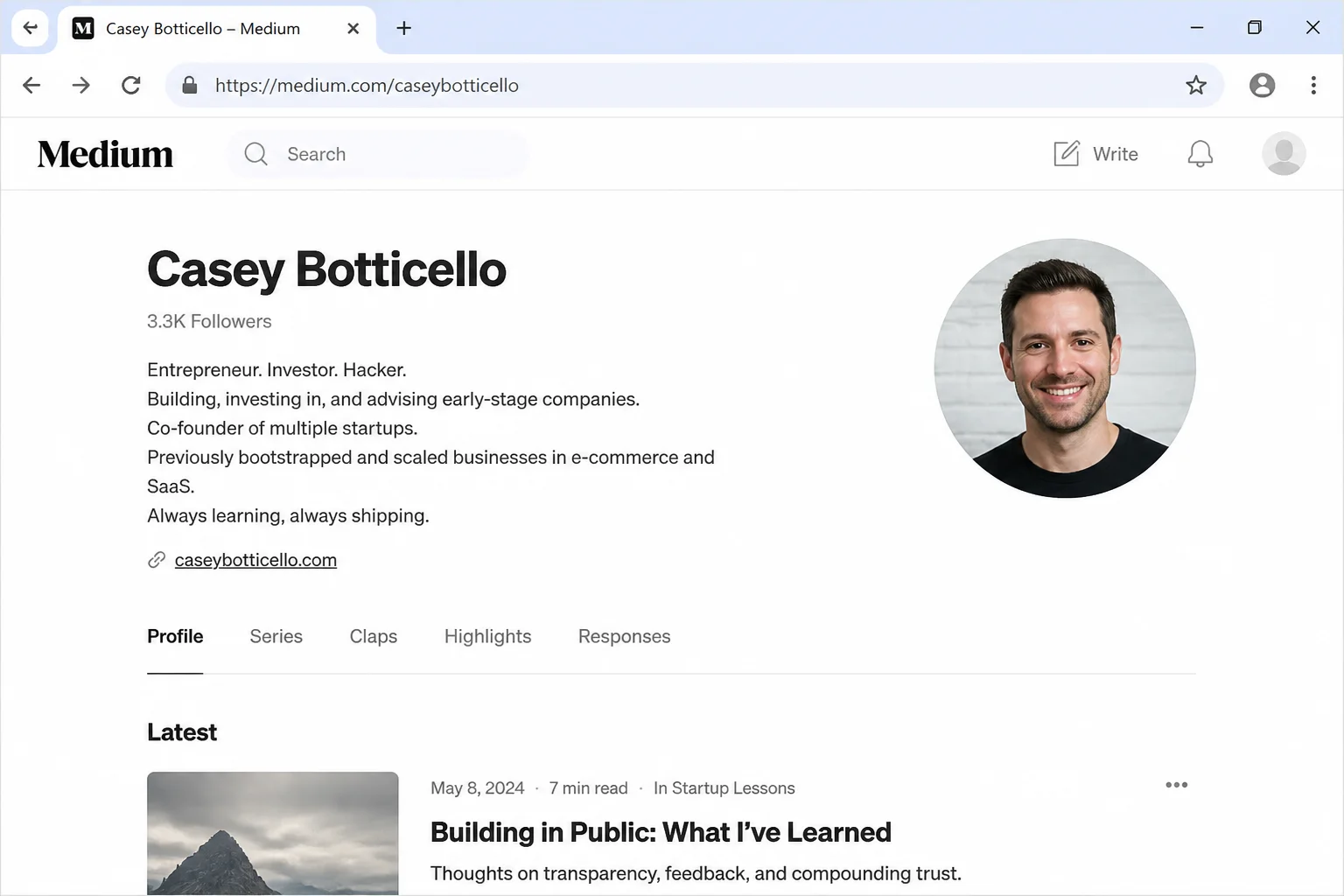Click the address bar URL
Screen dimensions: 1344x896
click(367, 85)
